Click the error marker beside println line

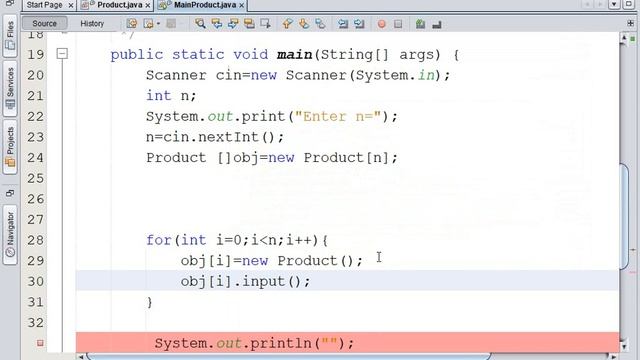coord(40,343)
